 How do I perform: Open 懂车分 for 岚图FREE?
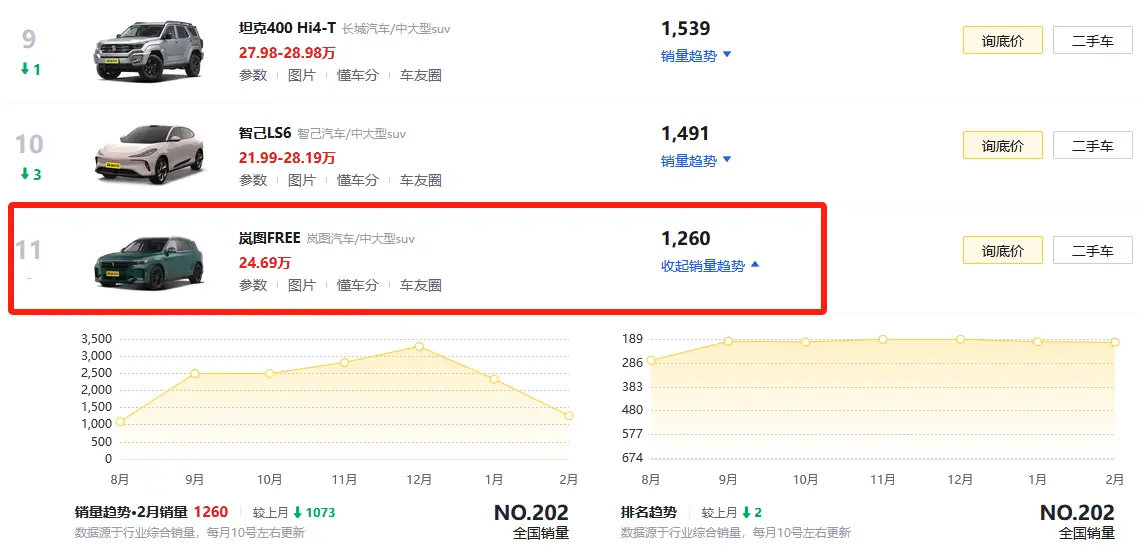(357, 285)
